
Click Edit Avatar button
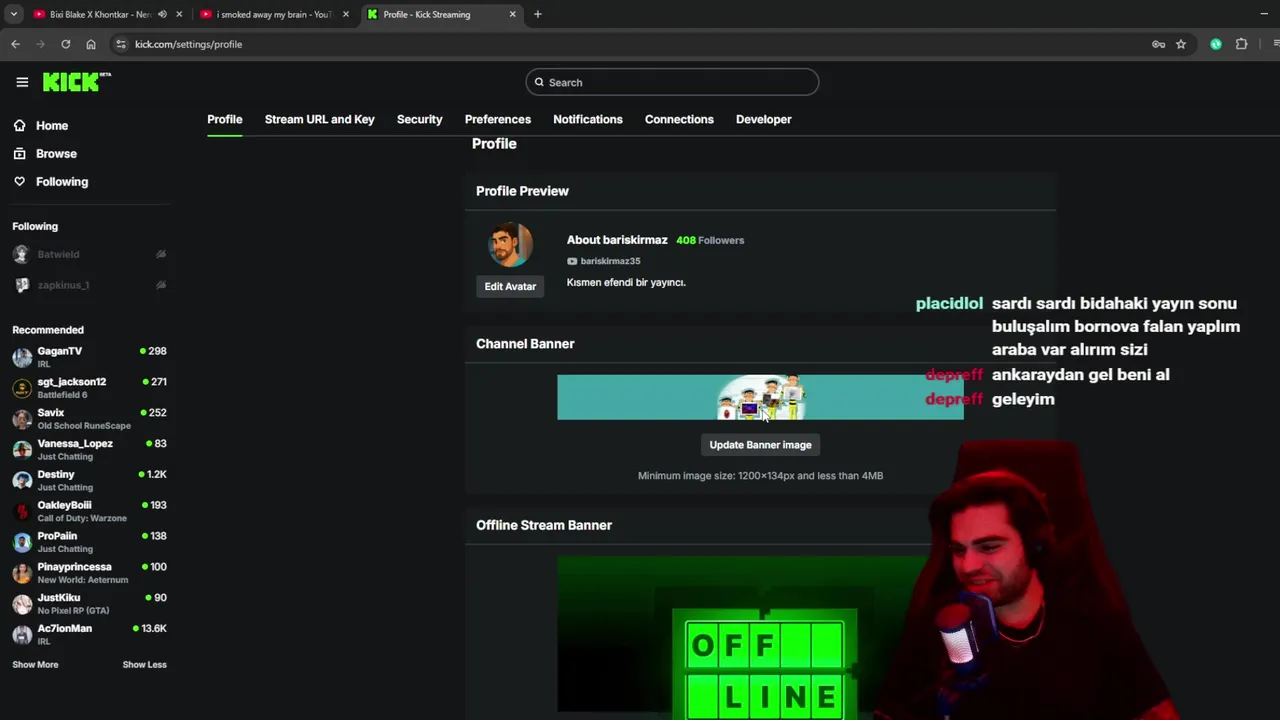pos(510,286)
